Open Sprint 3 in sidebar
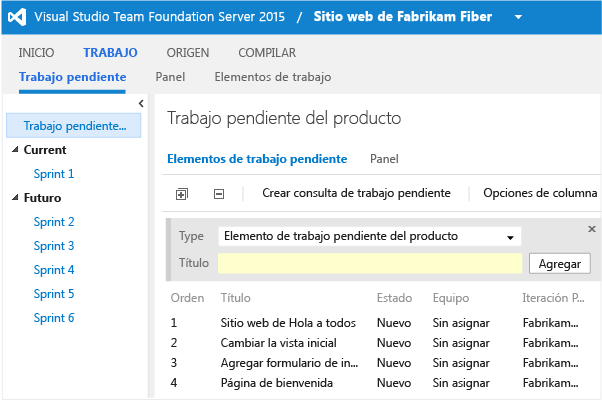 (54, 246)
